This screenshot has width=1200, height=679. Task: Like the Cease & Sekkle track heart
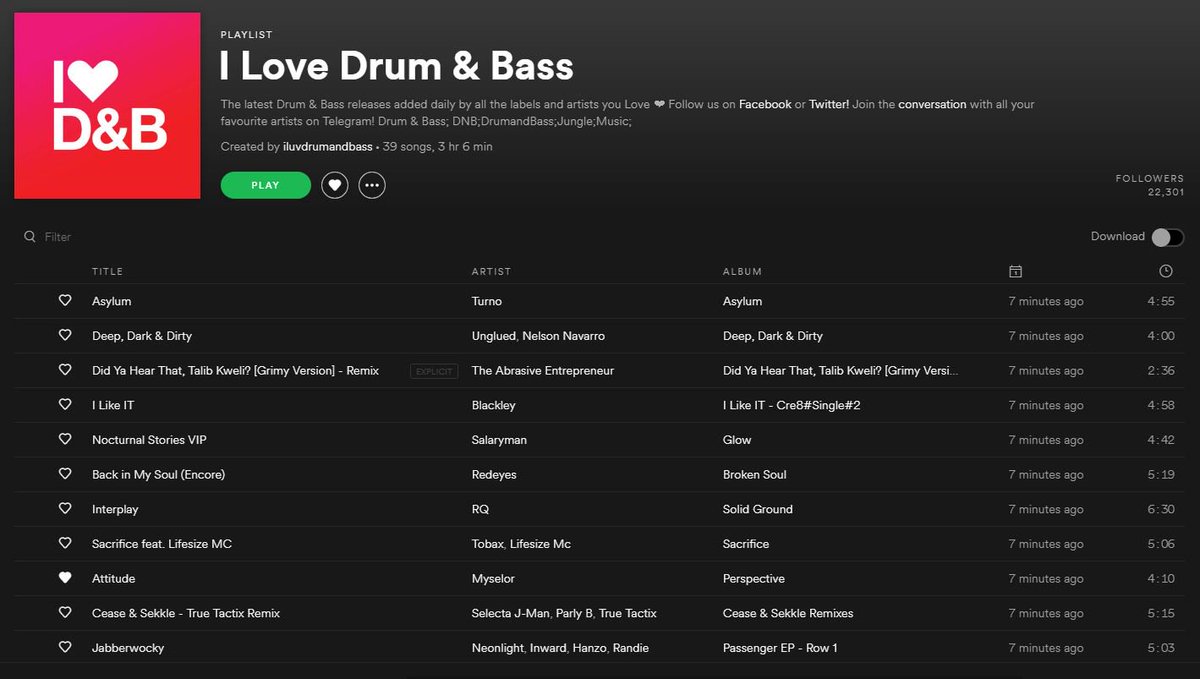(65, 613)
